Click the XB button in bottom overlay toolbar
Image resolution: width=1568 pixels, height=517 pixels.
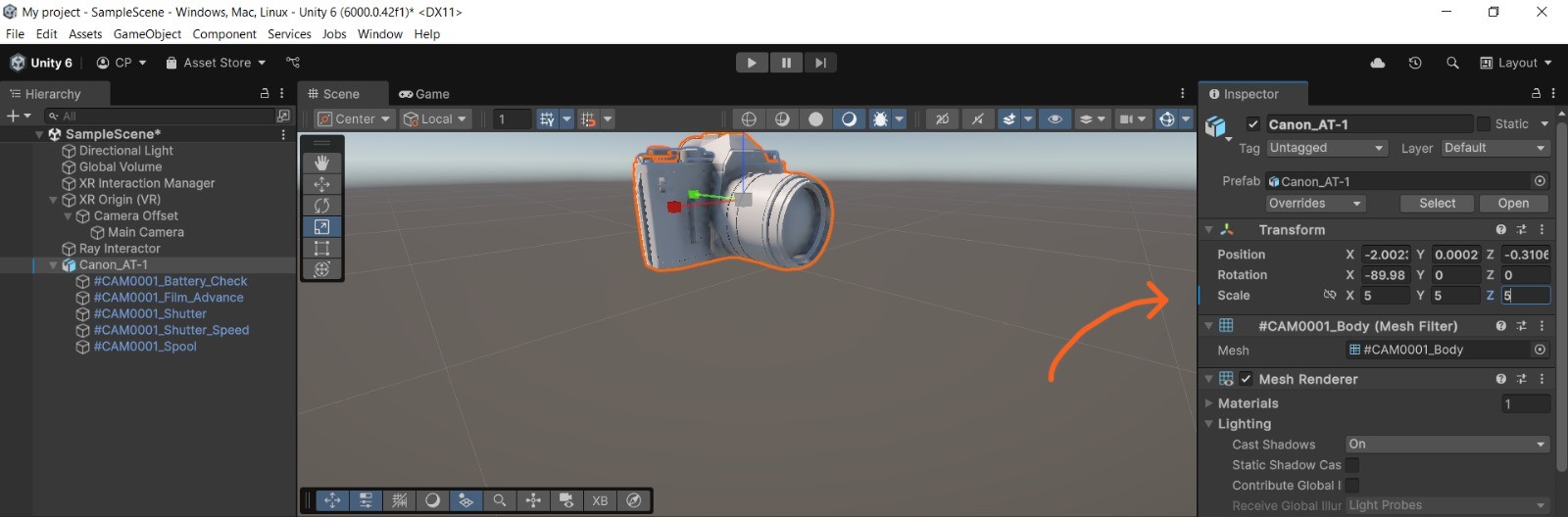[600, 500]
